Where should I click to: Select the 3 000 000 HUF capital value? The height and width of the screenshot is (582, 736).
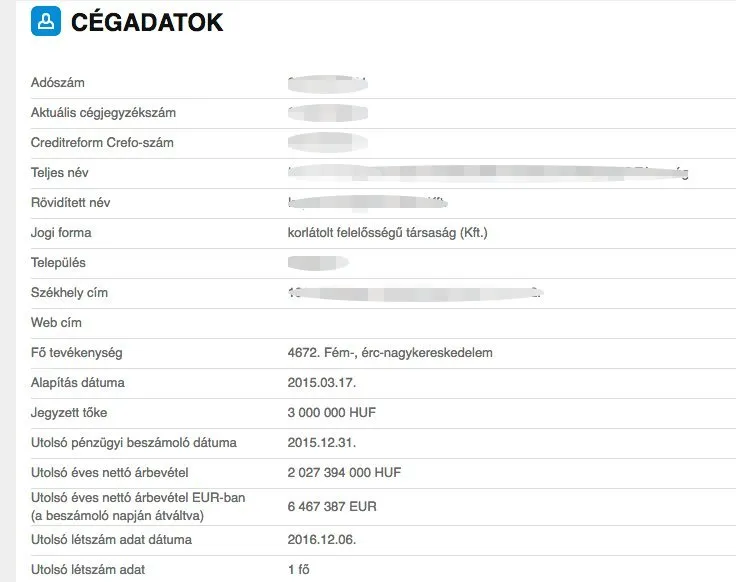click(332, 413)
